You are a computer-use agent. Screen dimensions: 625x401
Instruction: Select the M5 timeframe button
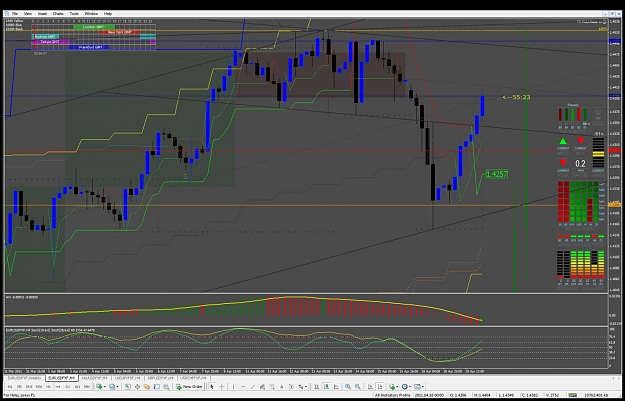[19, 387]
